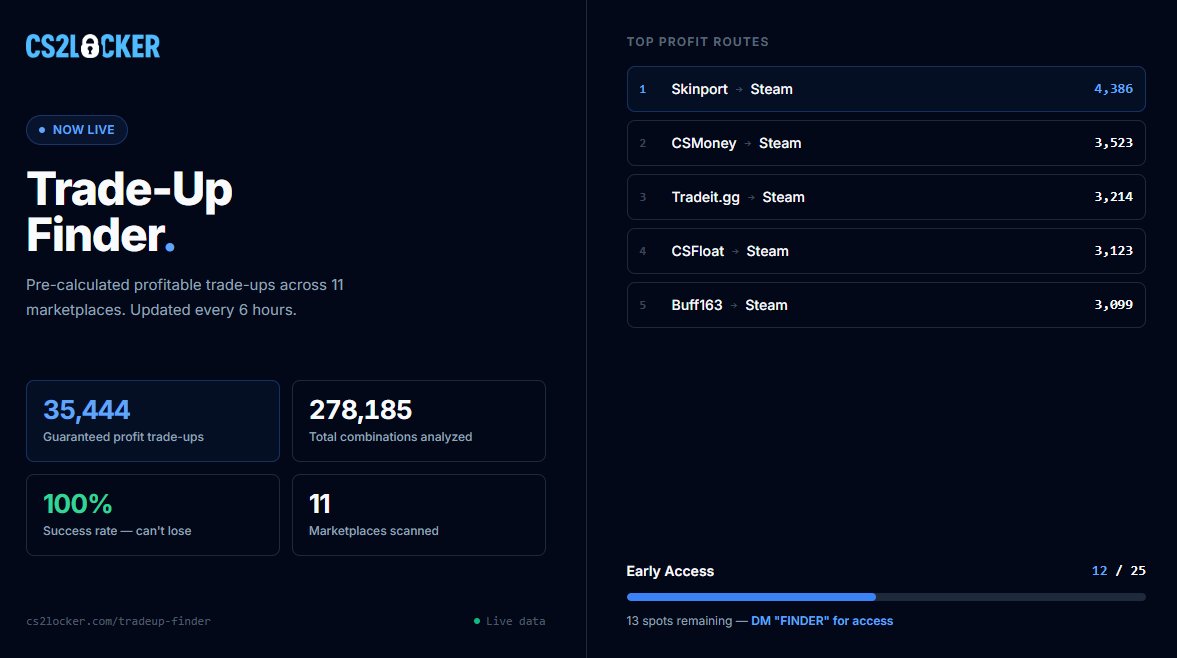Click rank number 1 in the routes list
Image resolution: width=1177 pixels, height=658 pixels.
click(643, 89)
